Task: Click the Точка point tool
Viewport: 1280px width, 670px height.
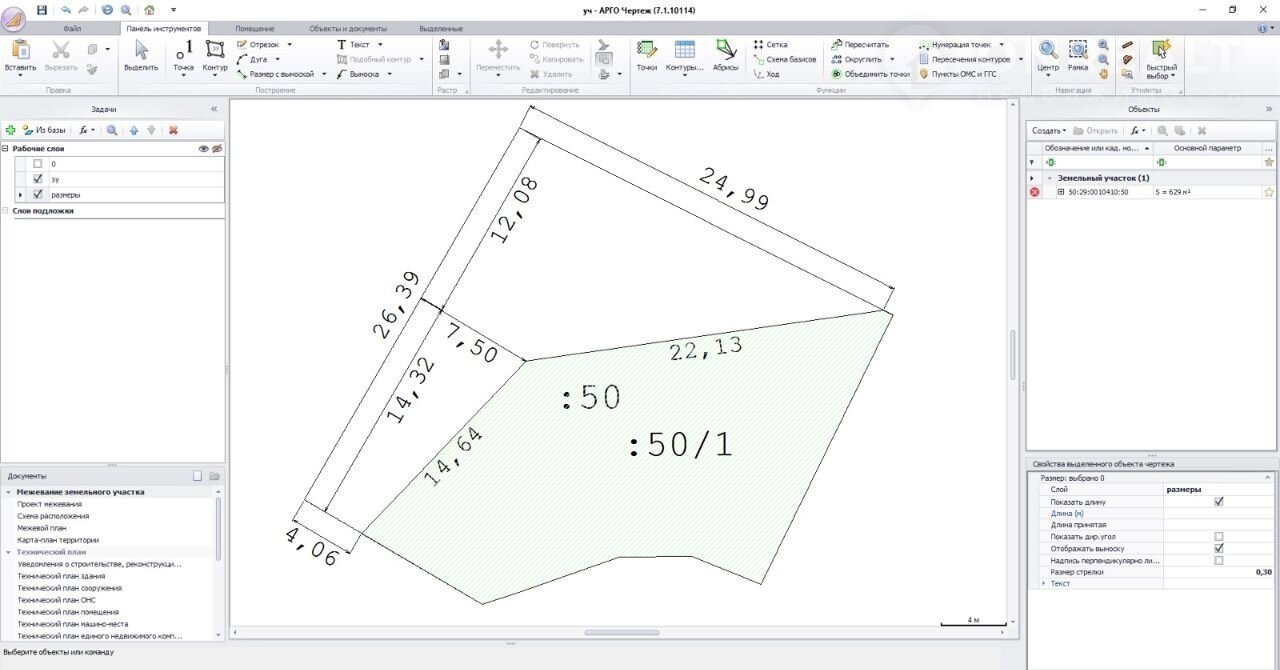Action: coord(183,56)
